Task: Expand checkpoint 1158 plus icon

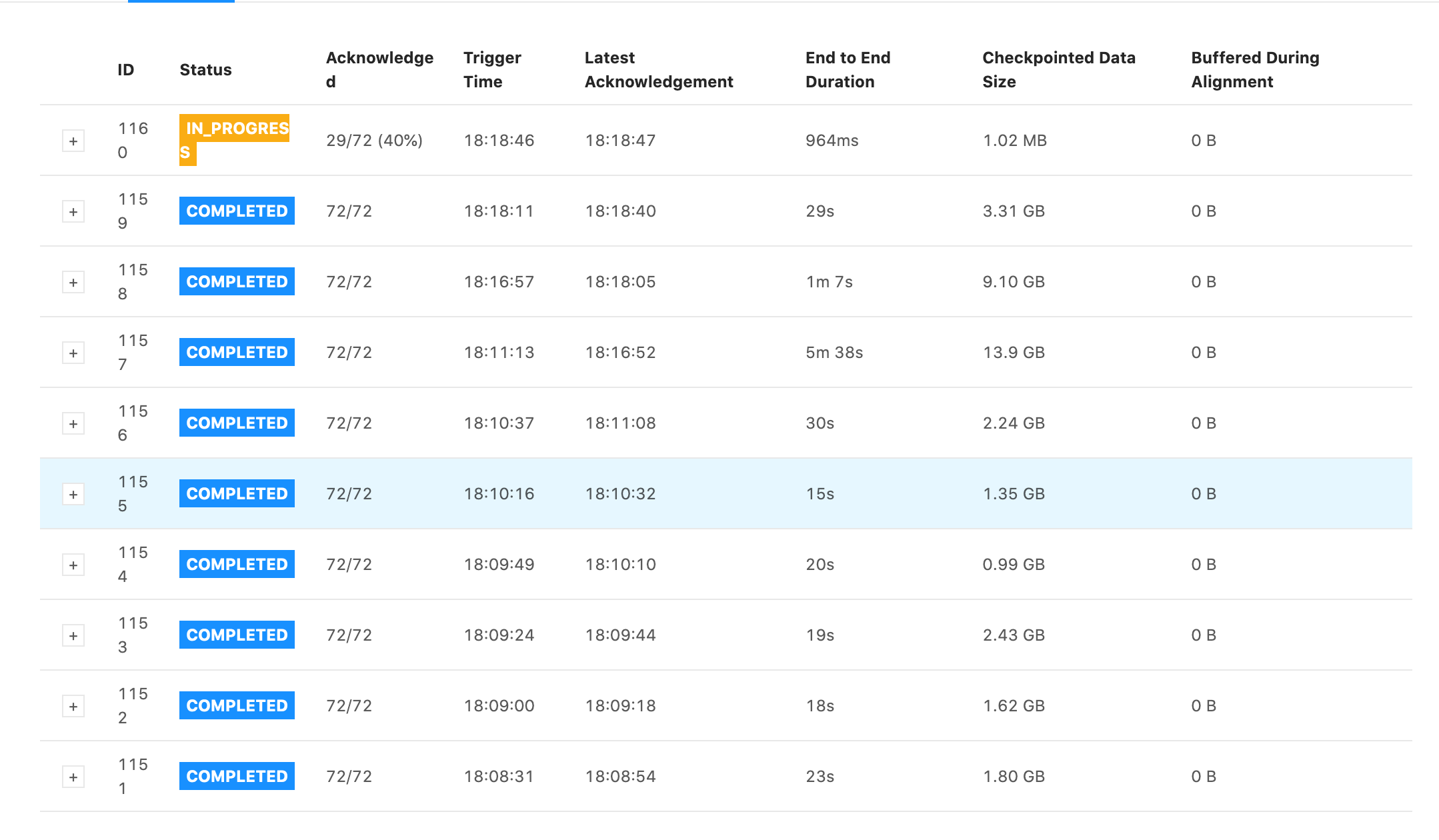Action: [73, 283]
